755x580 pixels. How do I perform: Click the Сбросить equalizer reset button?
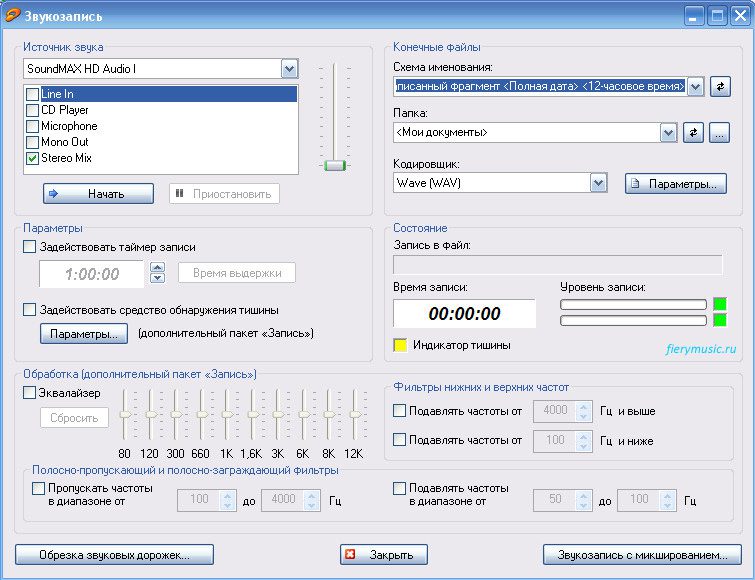coord(74,418)
